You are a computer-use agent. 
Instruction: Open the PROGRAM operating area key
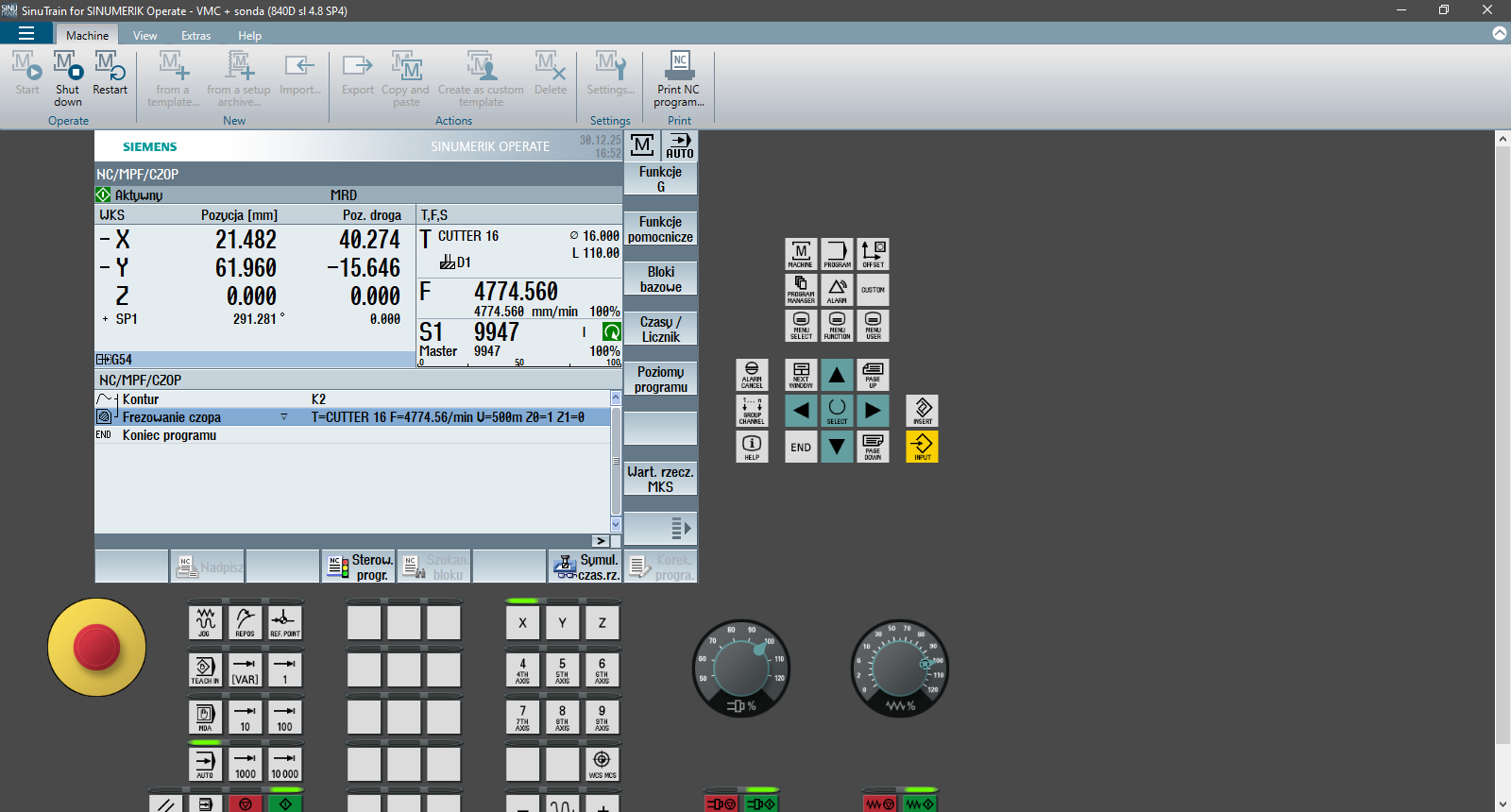pos(837,254)
